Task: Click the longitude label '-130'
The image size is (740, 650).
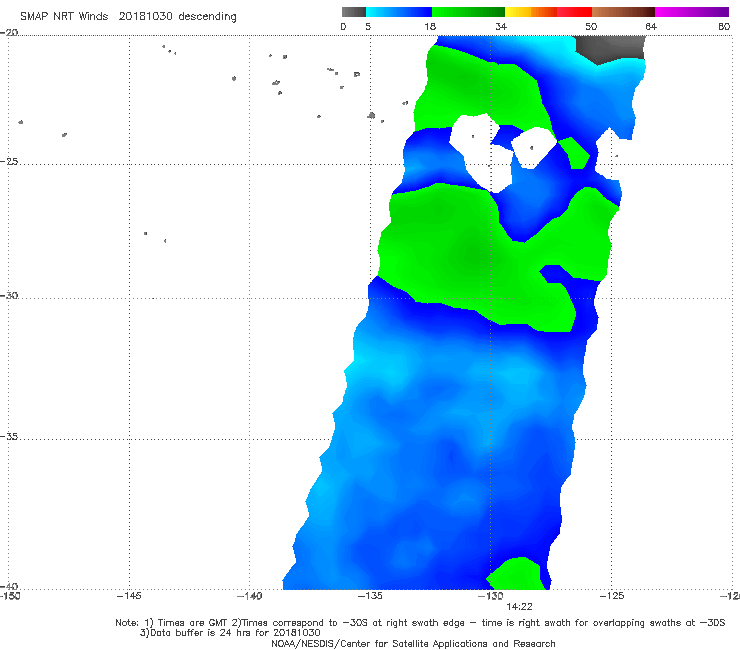Action: (x=490, y=596)
